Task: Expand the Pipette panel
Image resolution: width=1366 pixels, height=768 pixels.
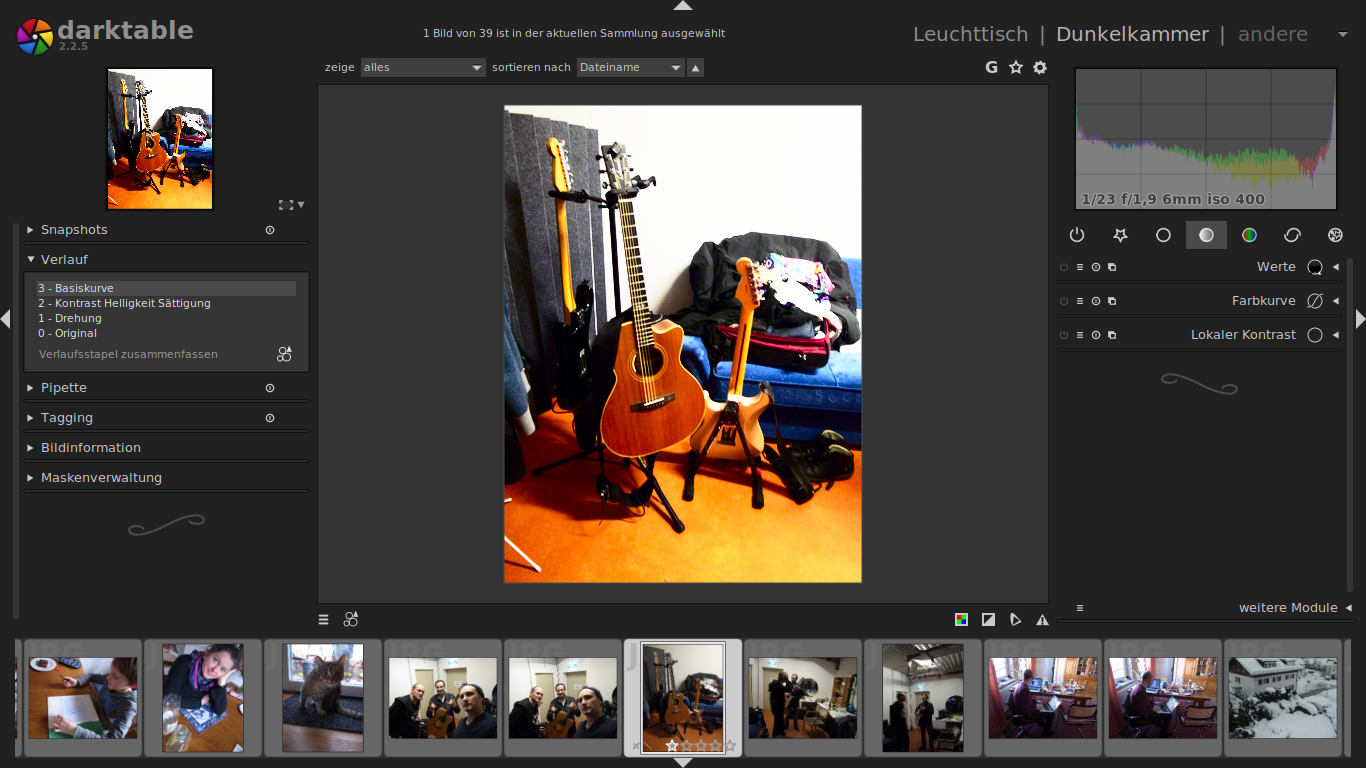Action: tap(31, 388)
